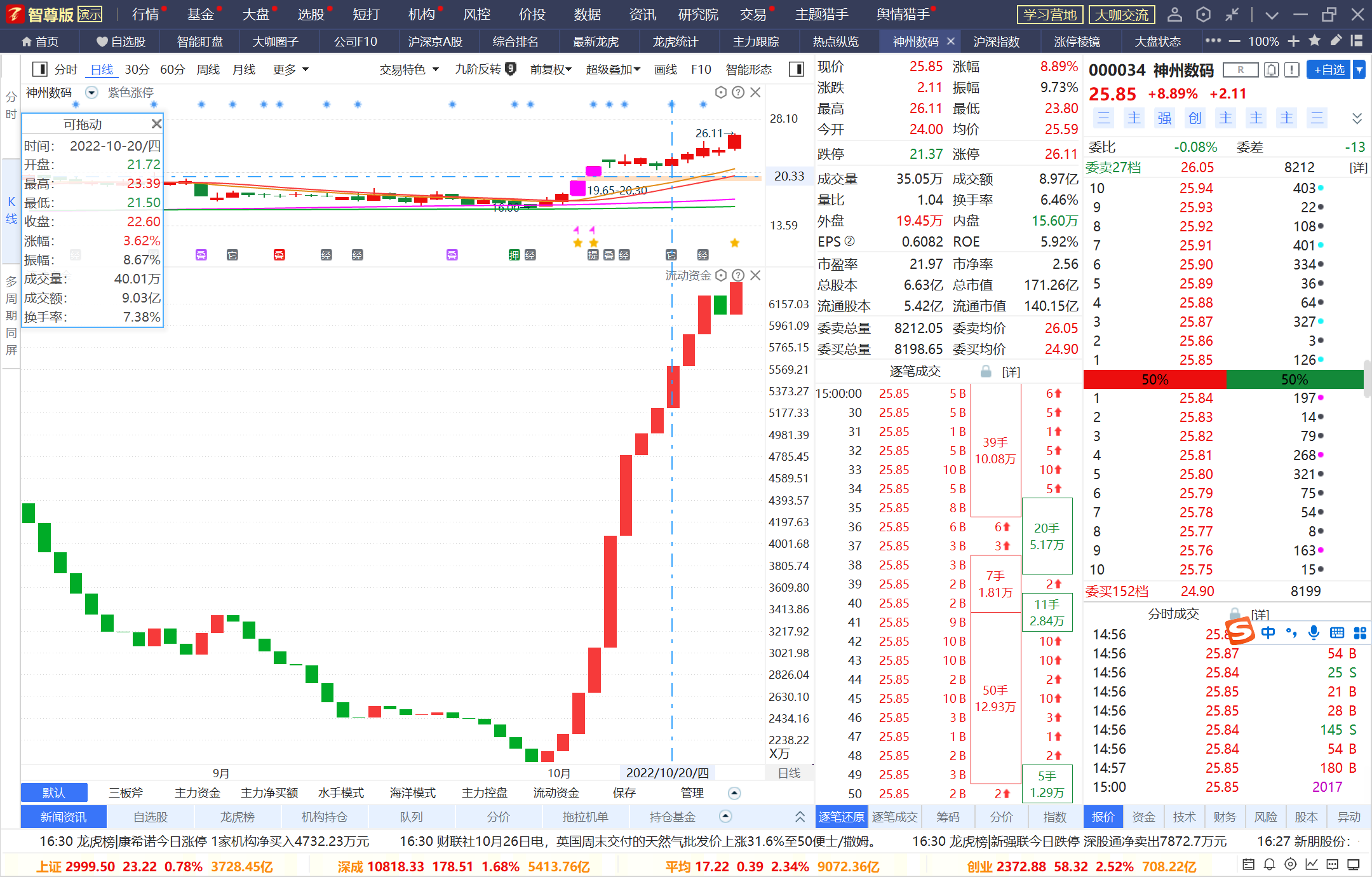Switch to the 沪深指数 tab

click(996, 41)
